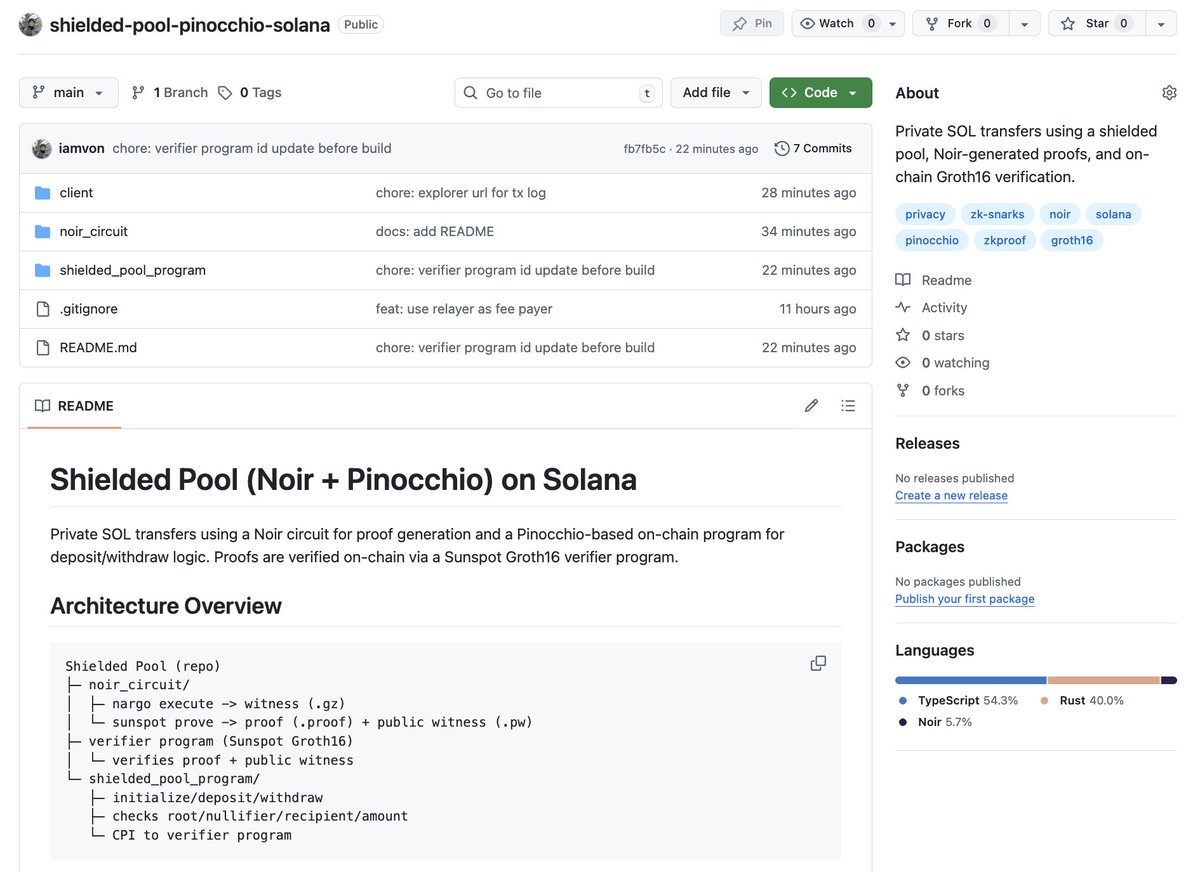Open the Add file dropdown
This screenshot has width=1200, height=872.
715,92
